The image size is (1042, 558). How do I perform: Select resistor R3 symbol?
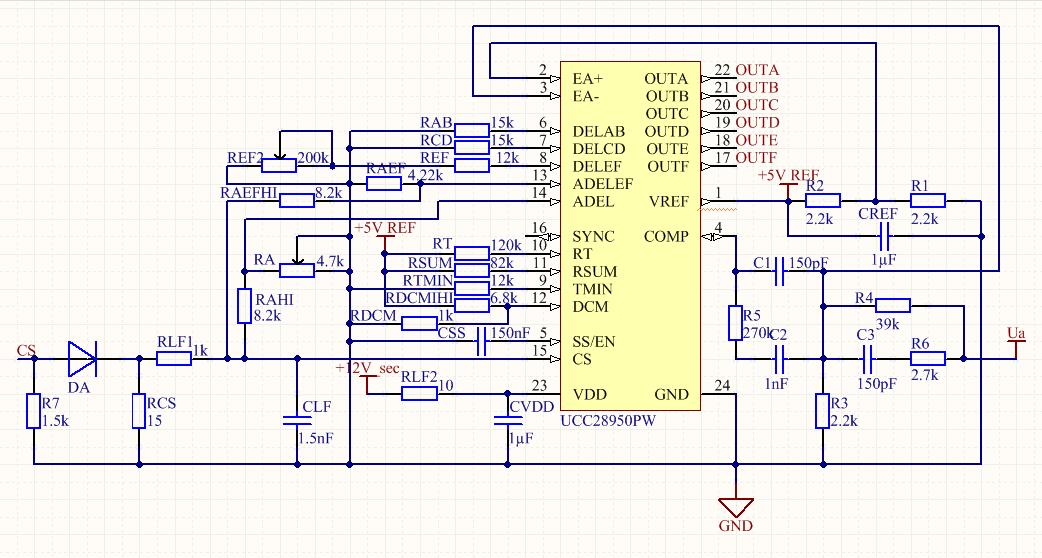[823, 411]
